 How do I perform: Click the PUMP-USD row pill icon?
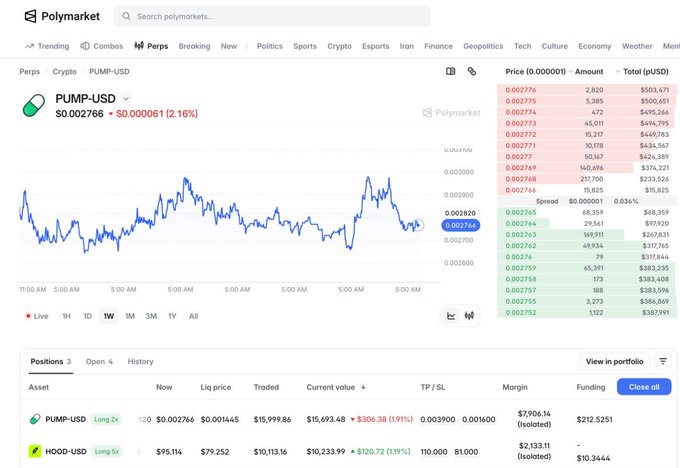35,419
